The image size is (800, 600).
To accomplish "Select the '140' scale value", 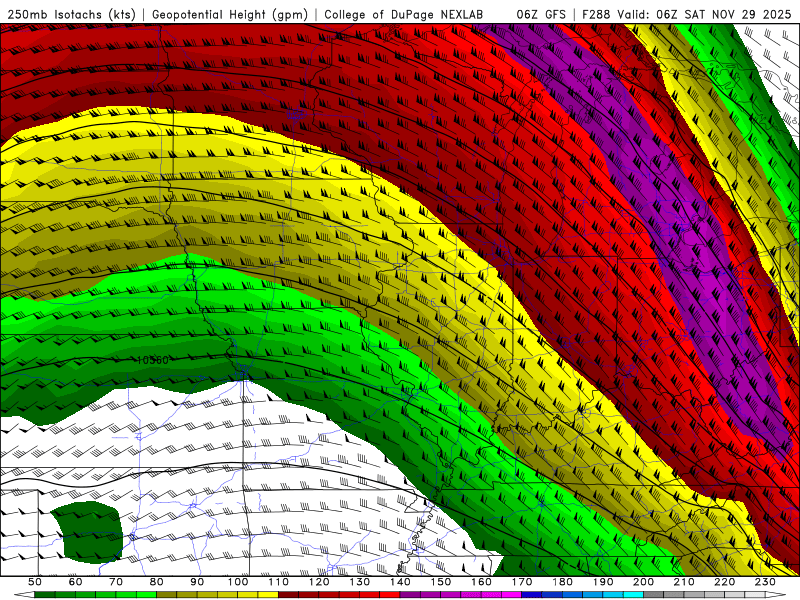I will pos(400,582).
